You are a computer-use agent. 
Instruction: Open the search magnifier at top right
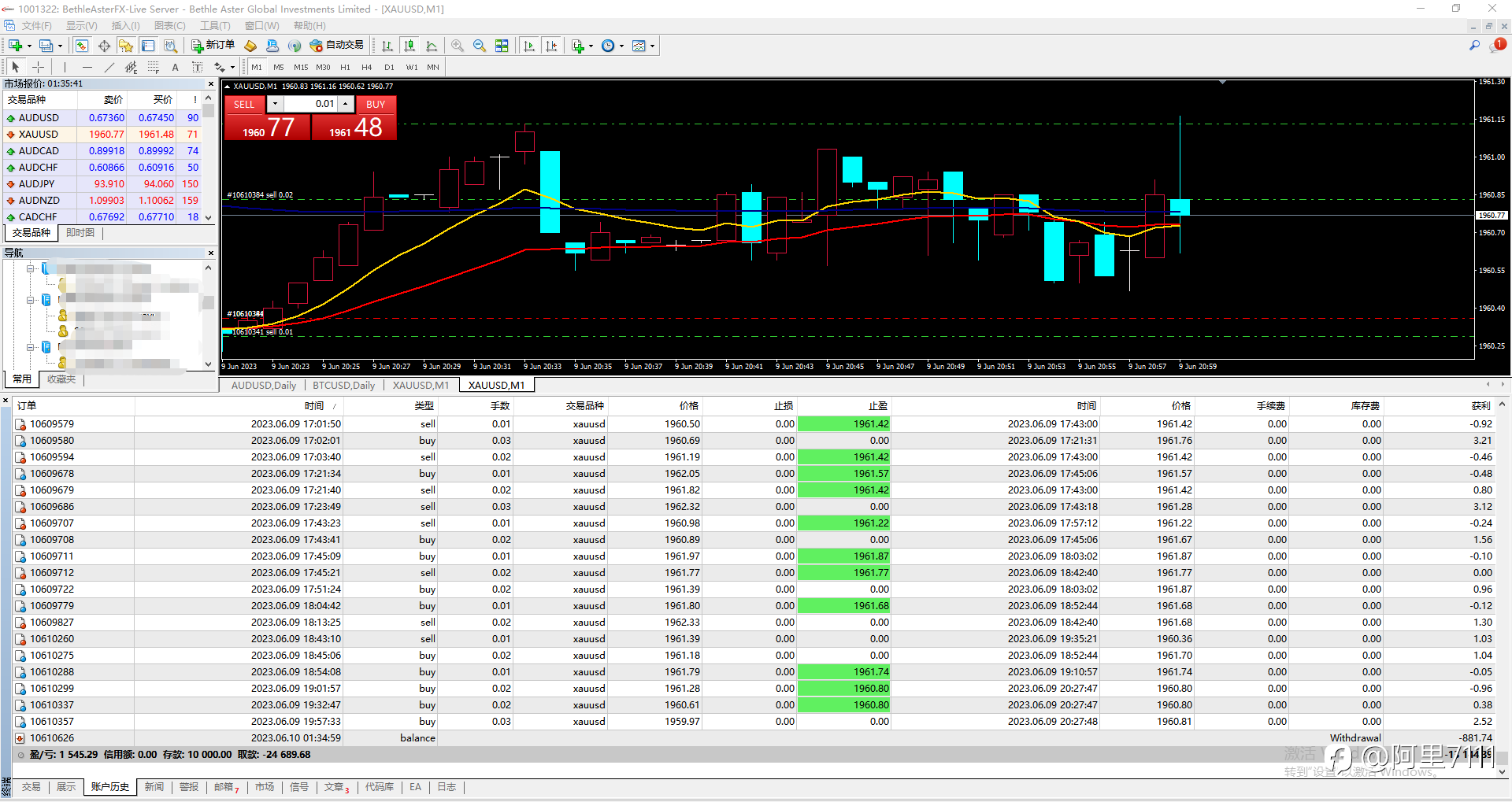(x=1474, y=46)
